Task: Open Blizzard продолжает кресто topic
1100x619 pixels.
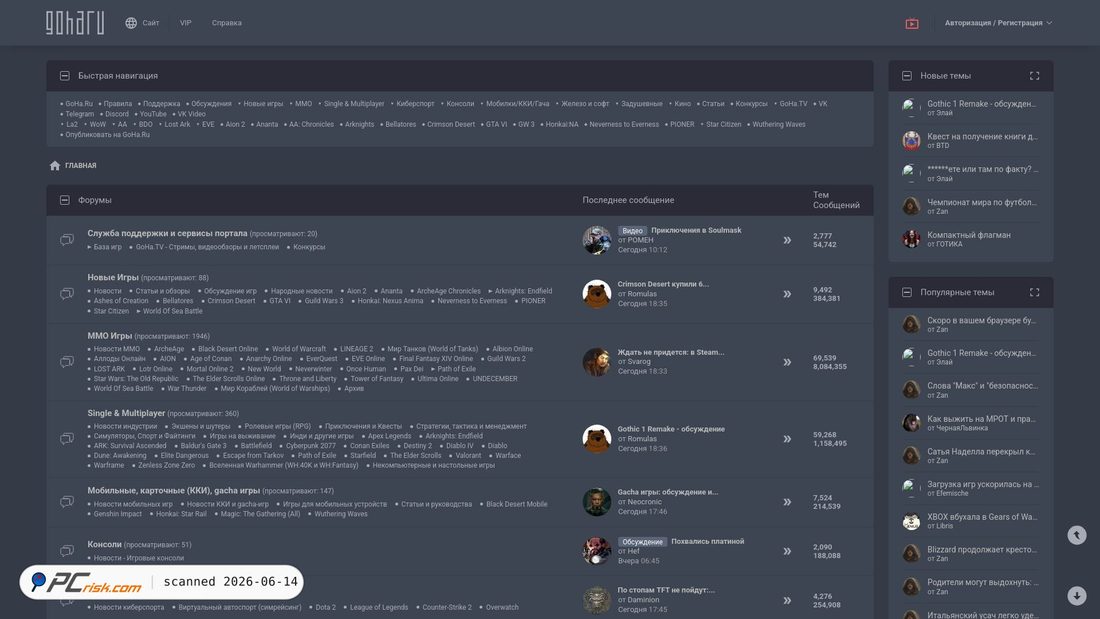Action: pyautogui.click(x=981, y=550)
